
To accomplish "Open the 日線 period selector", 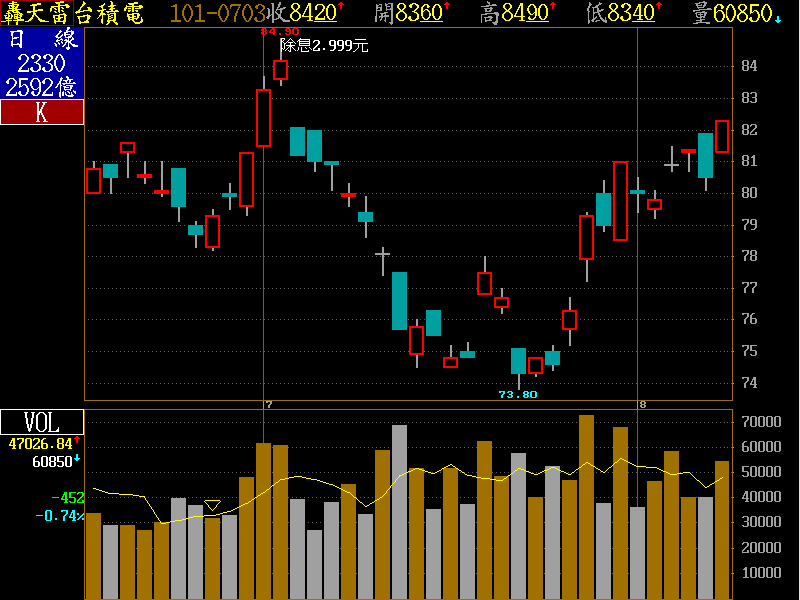I will 42,39.
